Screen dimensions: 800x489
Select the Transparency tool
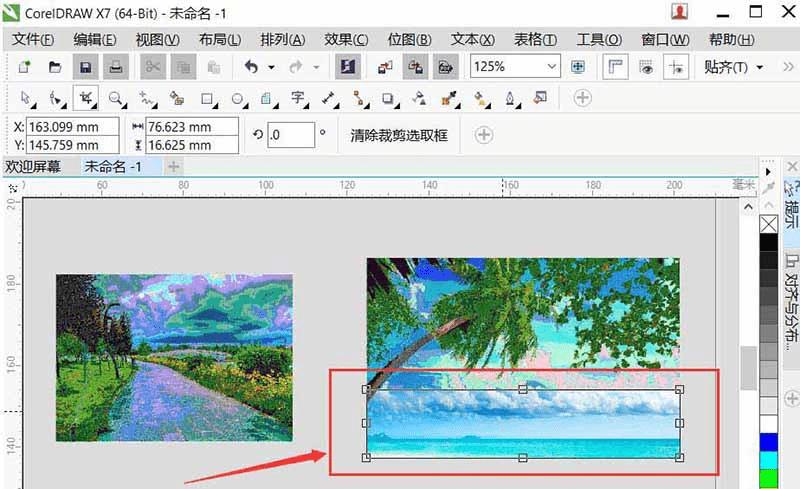pyautogui.click(x=419, y=98)
